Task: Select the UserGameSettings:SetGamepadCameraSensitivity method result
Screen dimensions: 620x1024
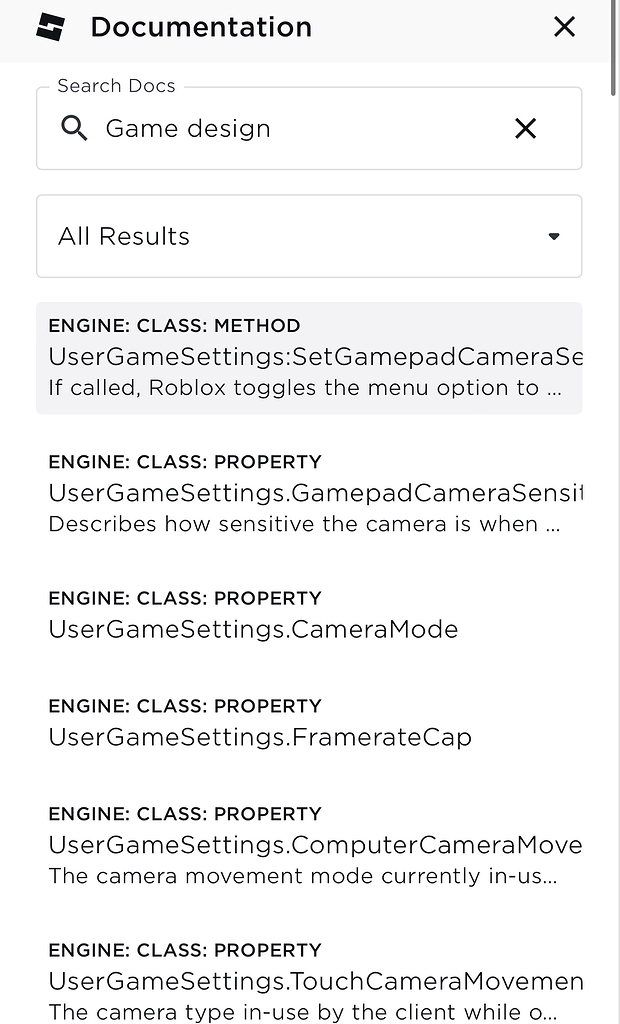Action: [x=309, y=356]
